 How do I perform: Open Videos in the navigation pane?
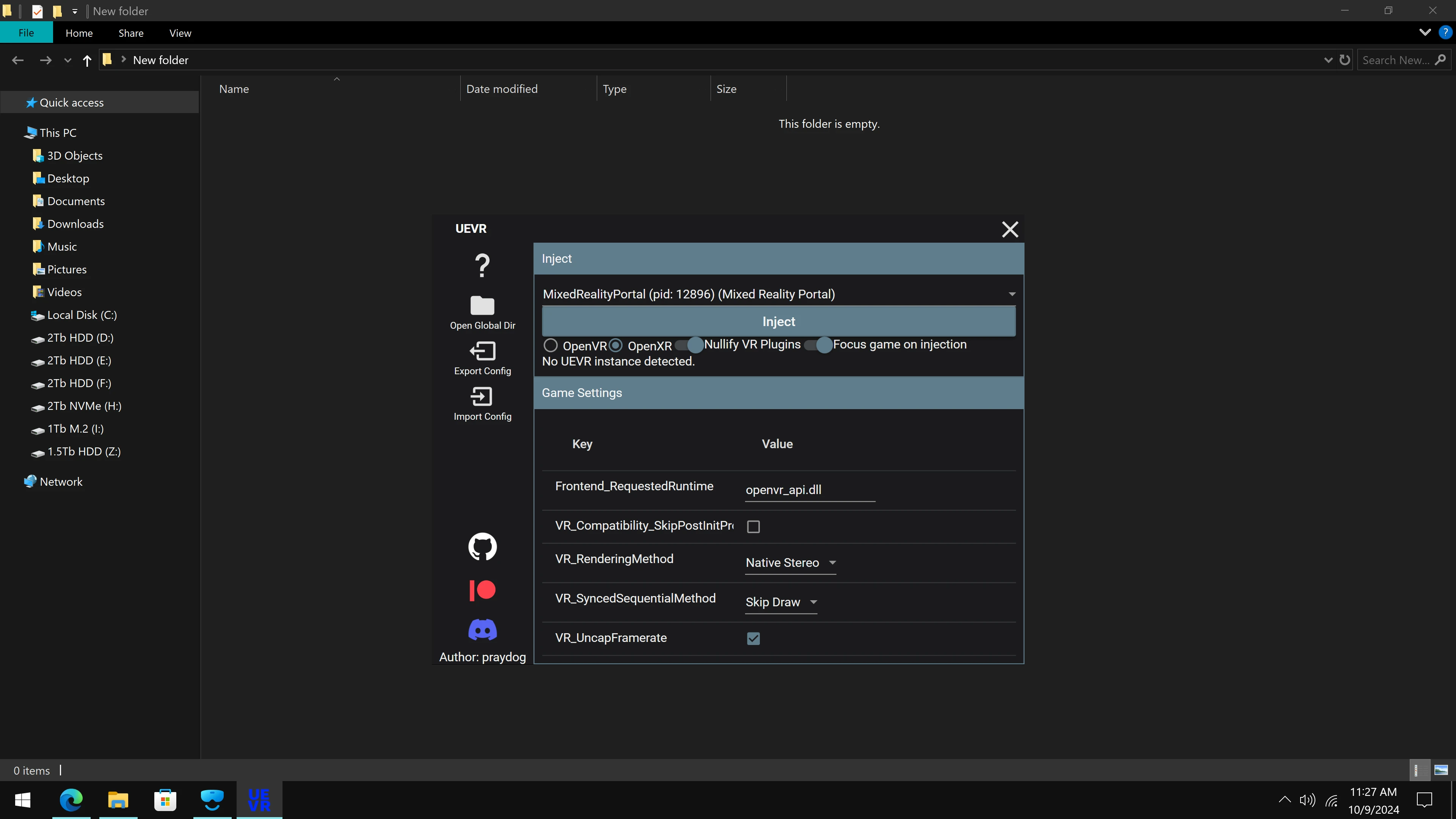[64, 292]
